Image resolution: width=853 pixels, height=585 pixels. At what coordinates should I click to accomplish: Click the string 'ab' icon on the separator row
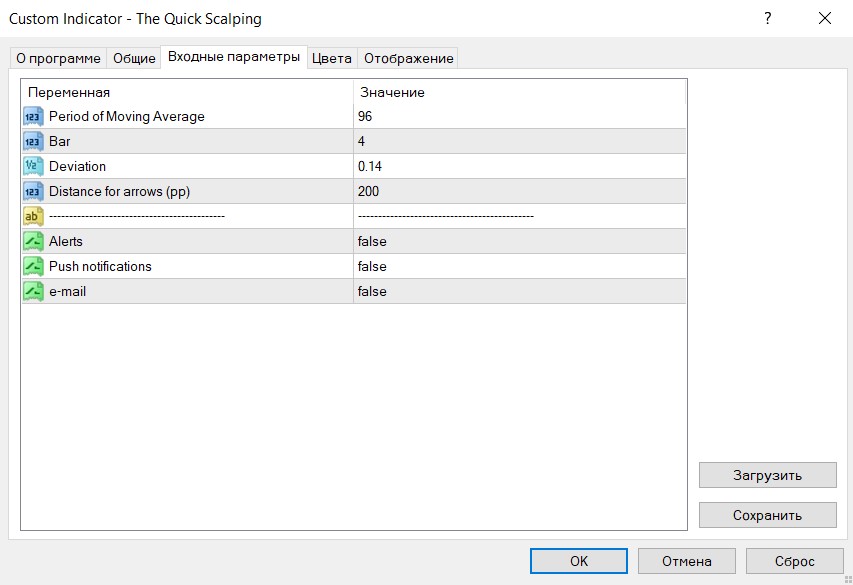tap(33, 216)
